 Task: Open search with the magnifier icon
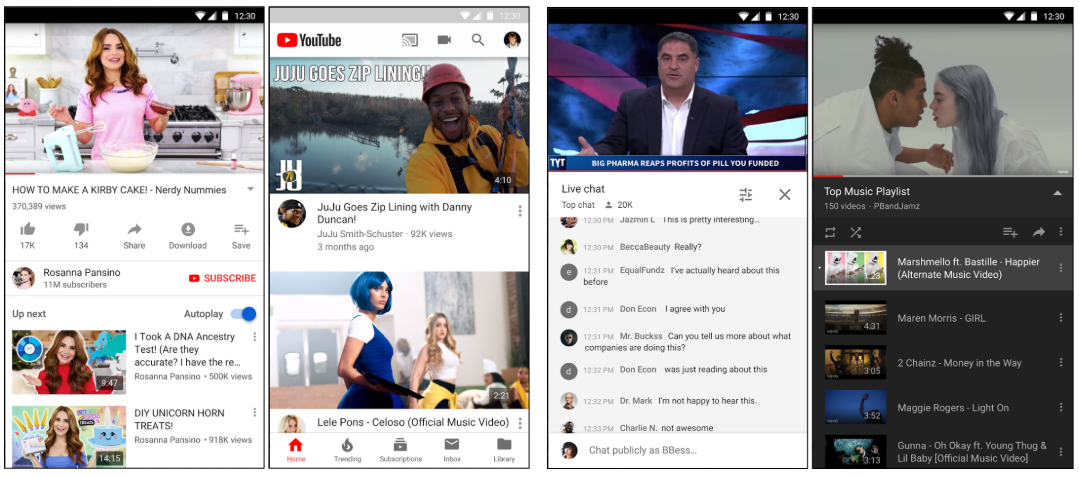tap(478, 40)
